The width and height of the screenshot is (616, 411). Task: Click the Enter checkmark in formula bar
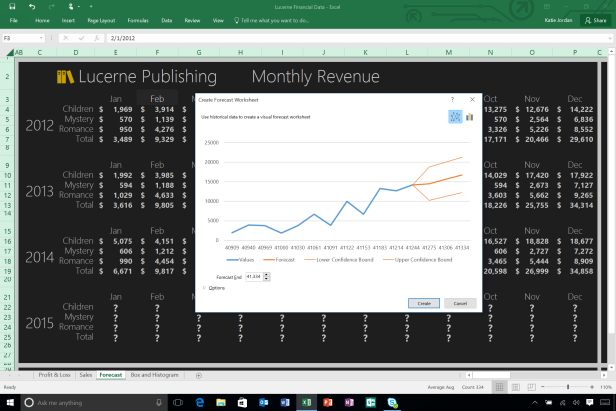pos(81,38)
